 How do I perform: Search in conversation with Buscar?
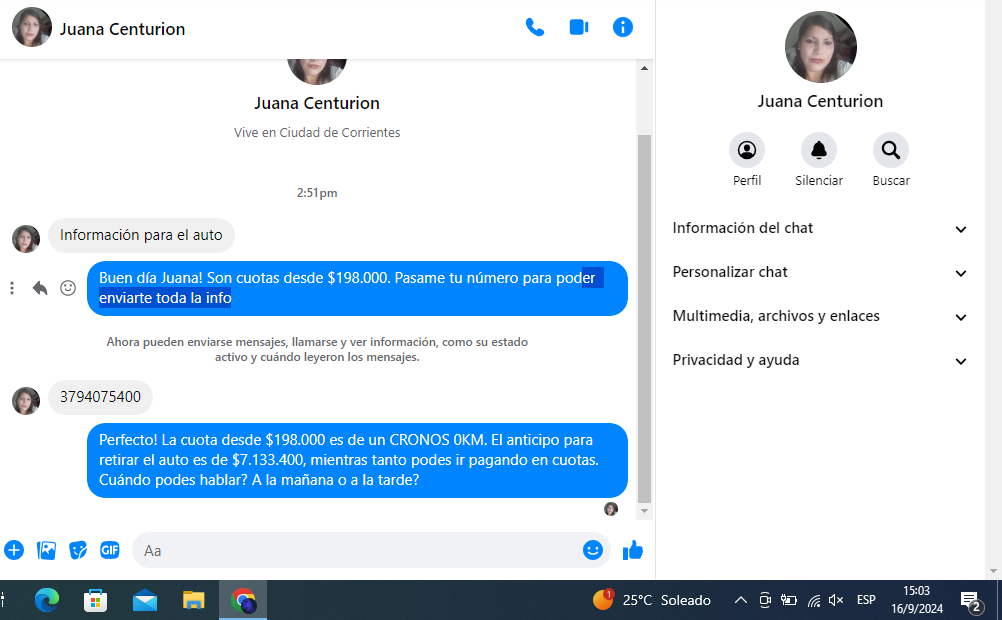(891, 151)
